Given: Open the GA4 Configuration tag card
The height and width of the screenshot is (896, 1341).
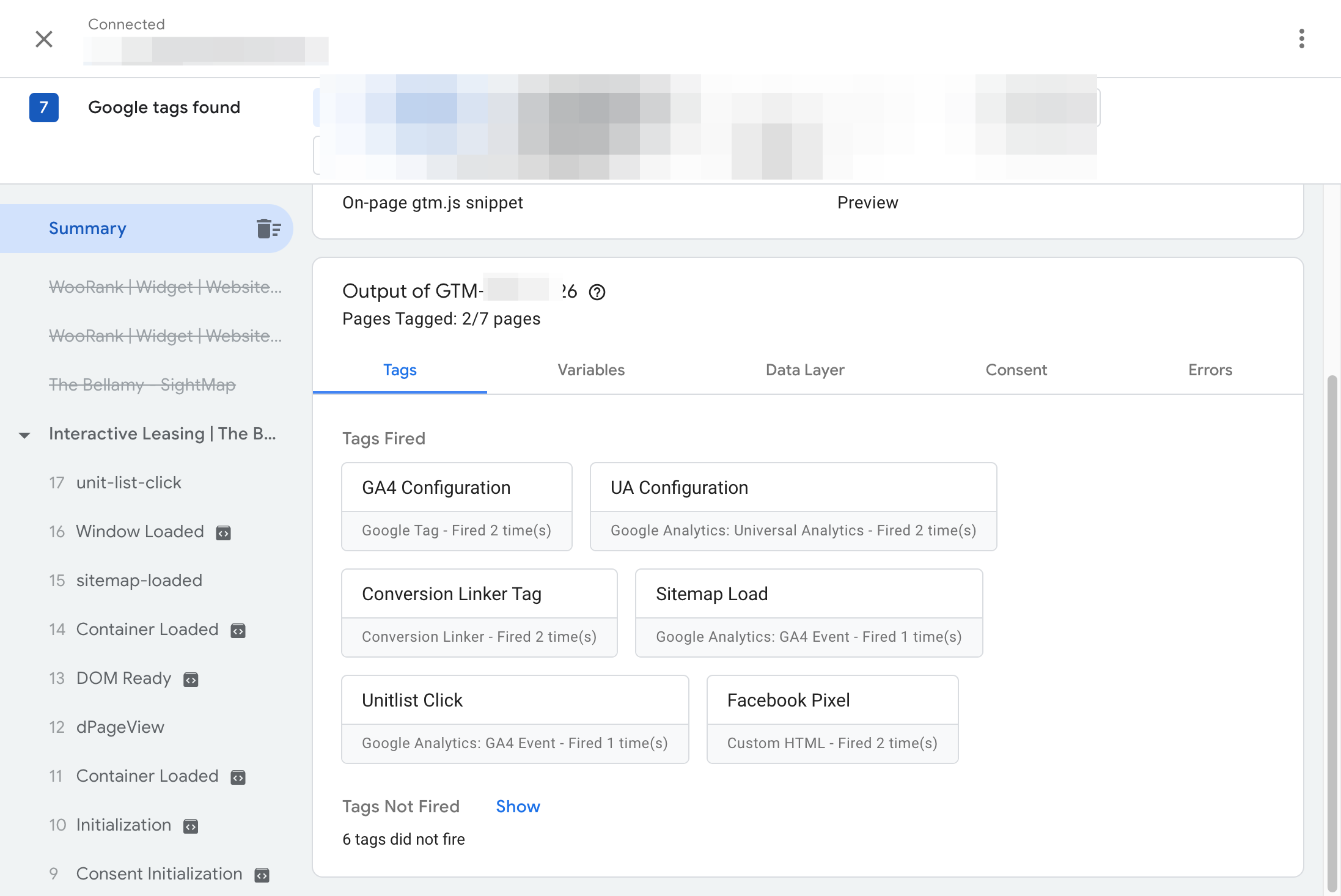Looking at the screenshot, I should click(x=457, y=507).
